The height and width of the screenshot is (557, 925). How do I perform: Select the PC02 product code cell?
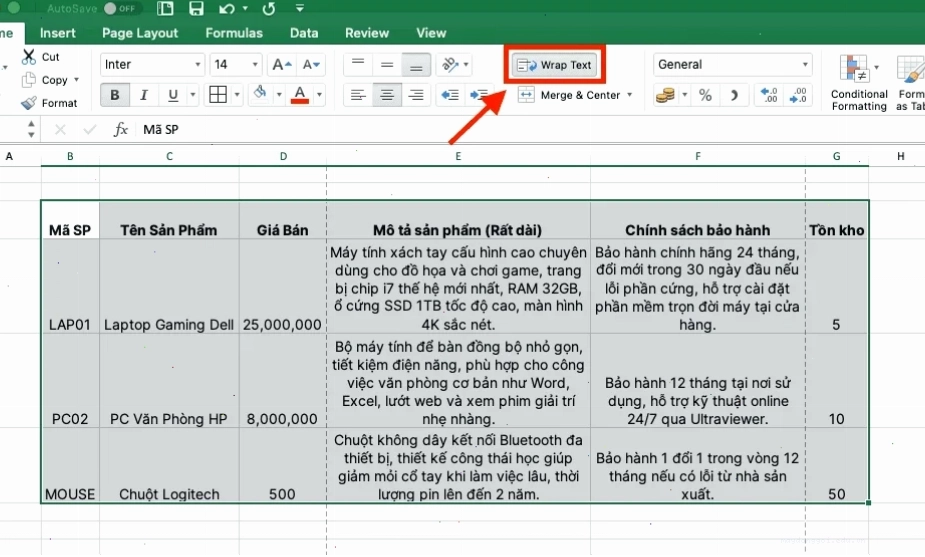pos(70,381)
